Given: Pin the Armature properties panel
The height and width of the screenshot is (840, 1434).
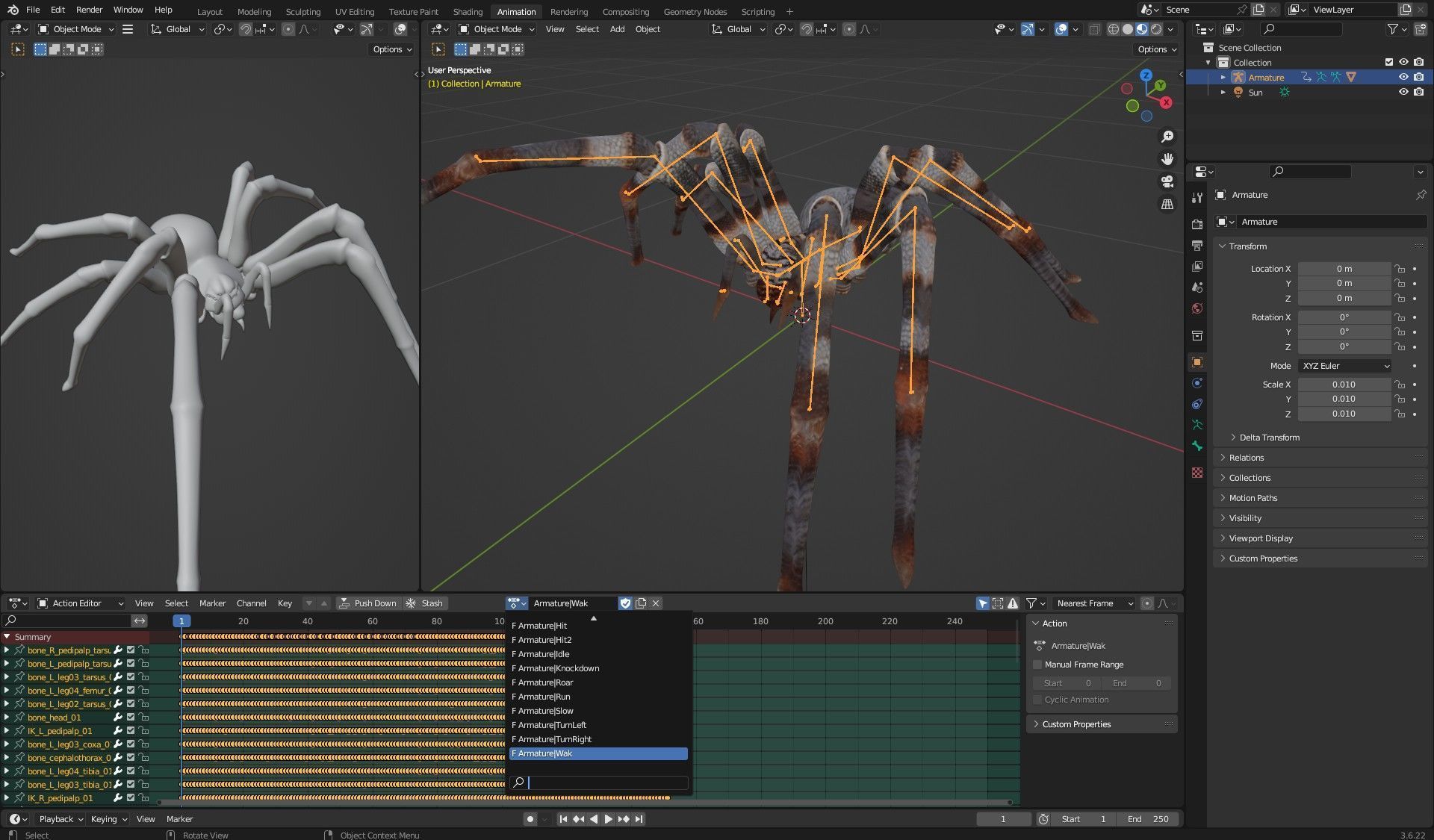Looking at the screenshot, I should pos(1420,195).
